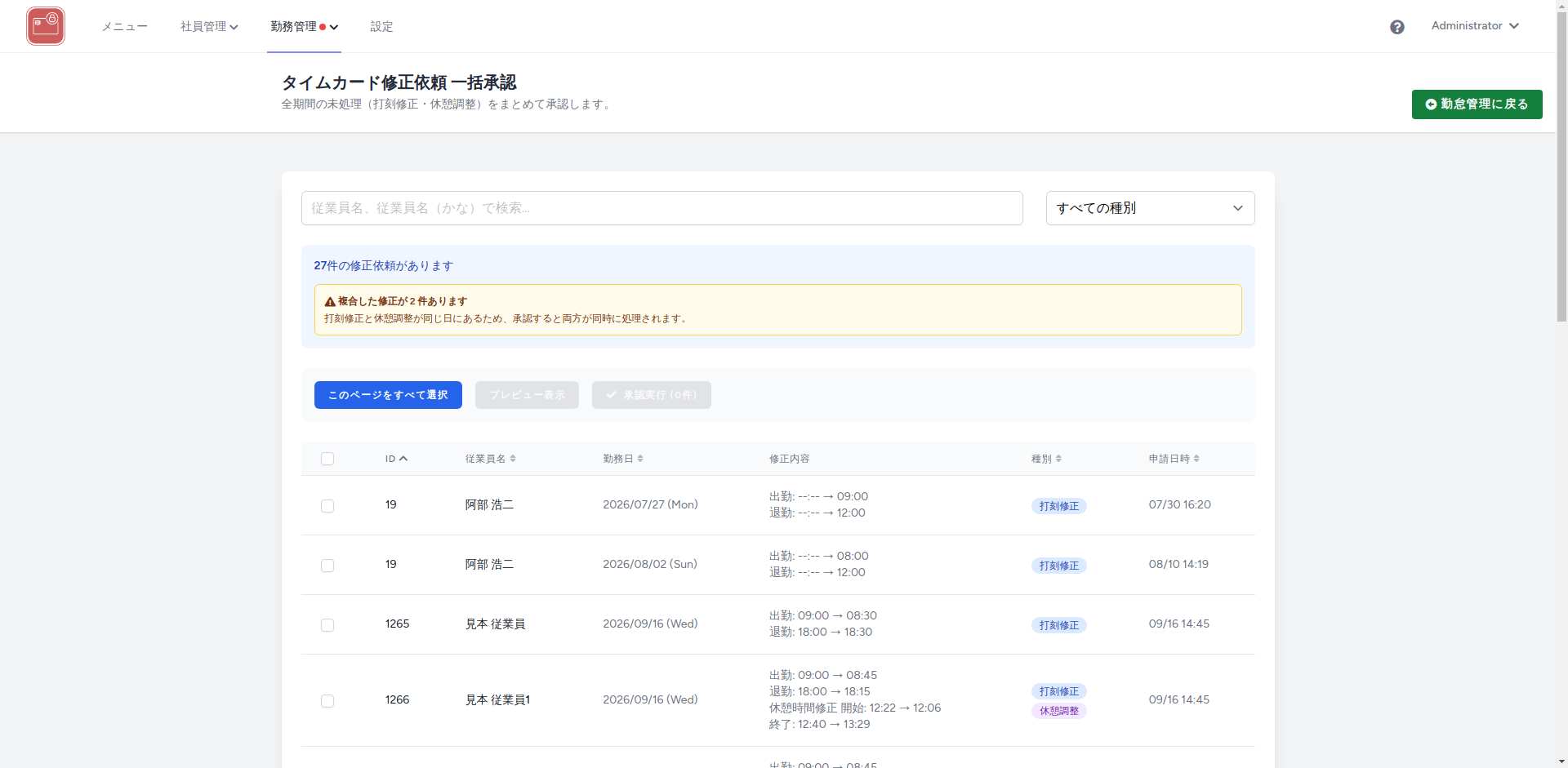Select checkbox for ID 1266 見本 従業員1
The width and height of the screenshot is (1568, 768).
[x=327, y=701]
